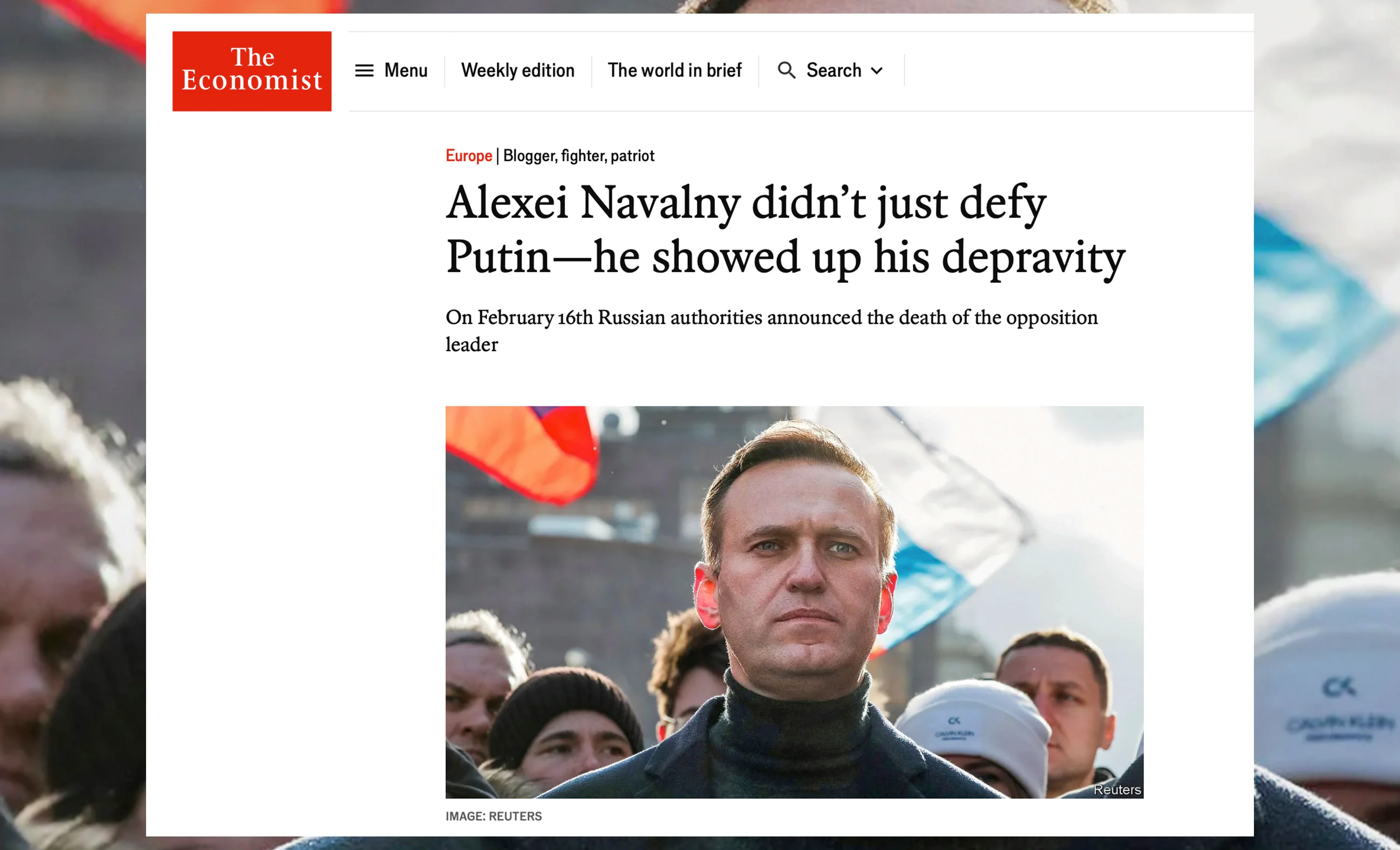The image size is (1400, 850).
Task: Go to the Europe section link
Action: click(468, 156)
